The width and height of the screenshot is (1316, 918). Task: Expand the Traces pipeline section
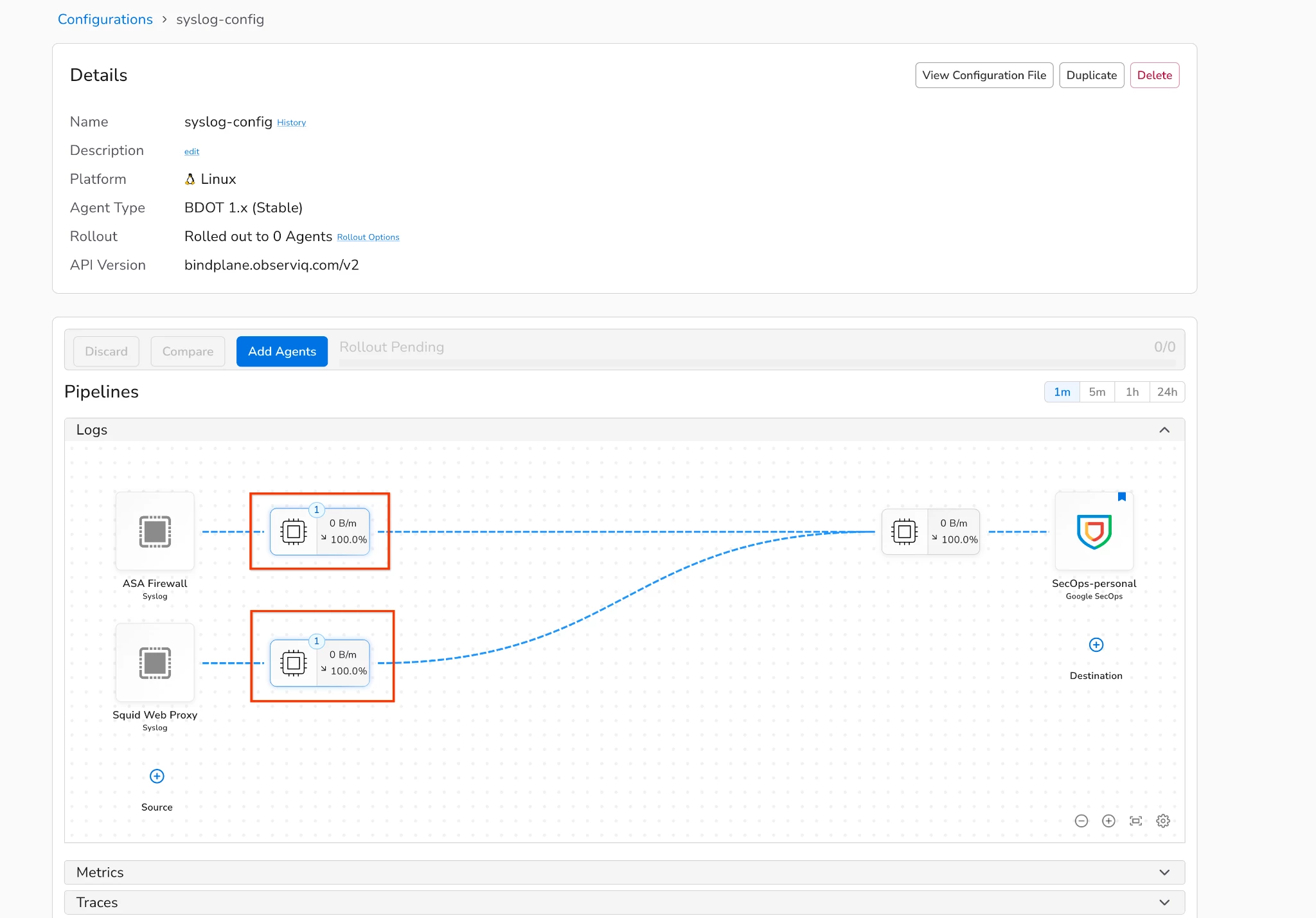click(1164, 903)
